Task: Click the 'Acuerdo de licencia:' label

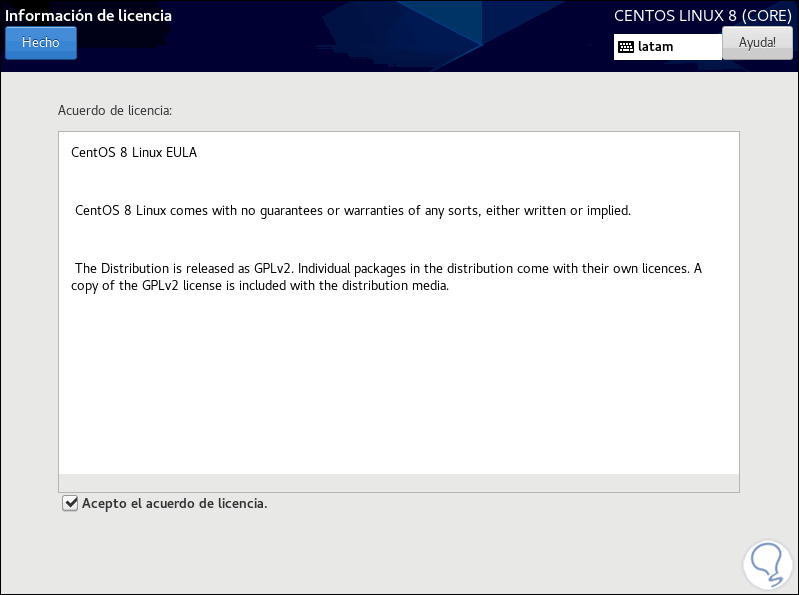Action: point(115,110)
